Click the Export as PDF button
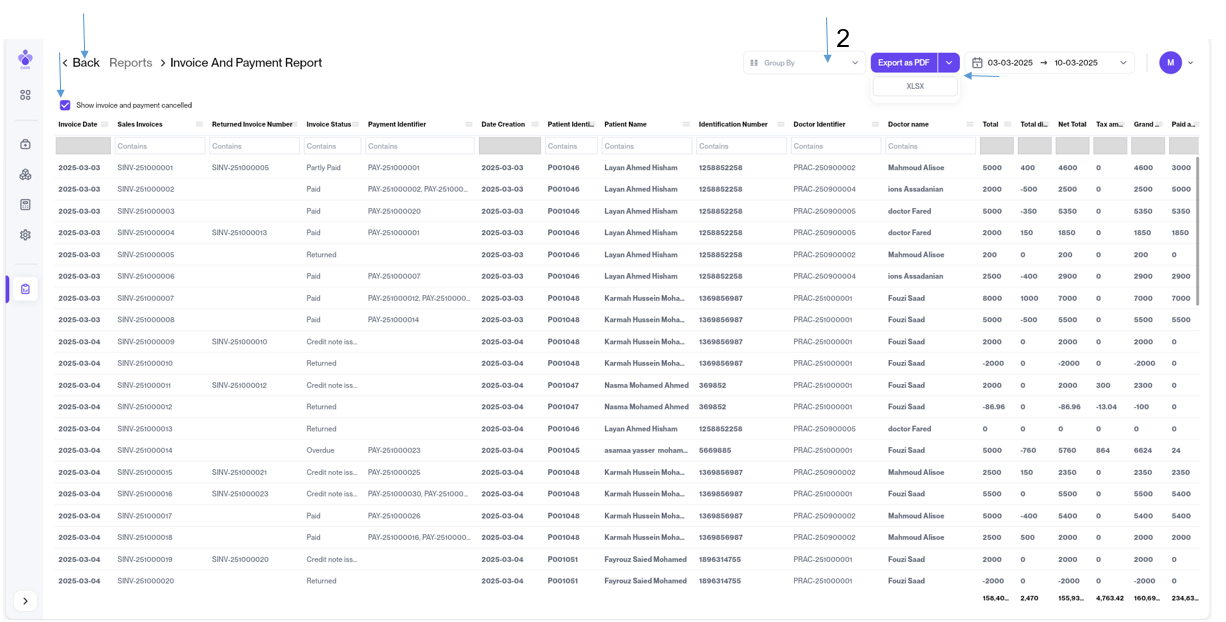The width and height of the screenshot is (1226, 622). tap(903, 63)
